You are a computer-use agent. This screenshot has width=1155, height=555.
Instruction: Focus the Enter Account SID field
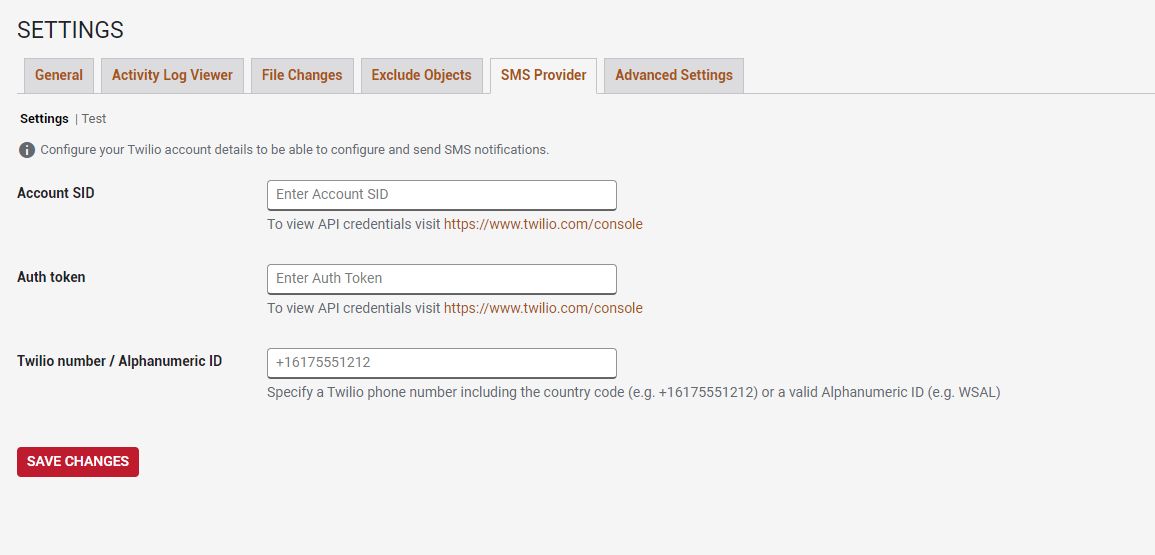click(441, 194)
